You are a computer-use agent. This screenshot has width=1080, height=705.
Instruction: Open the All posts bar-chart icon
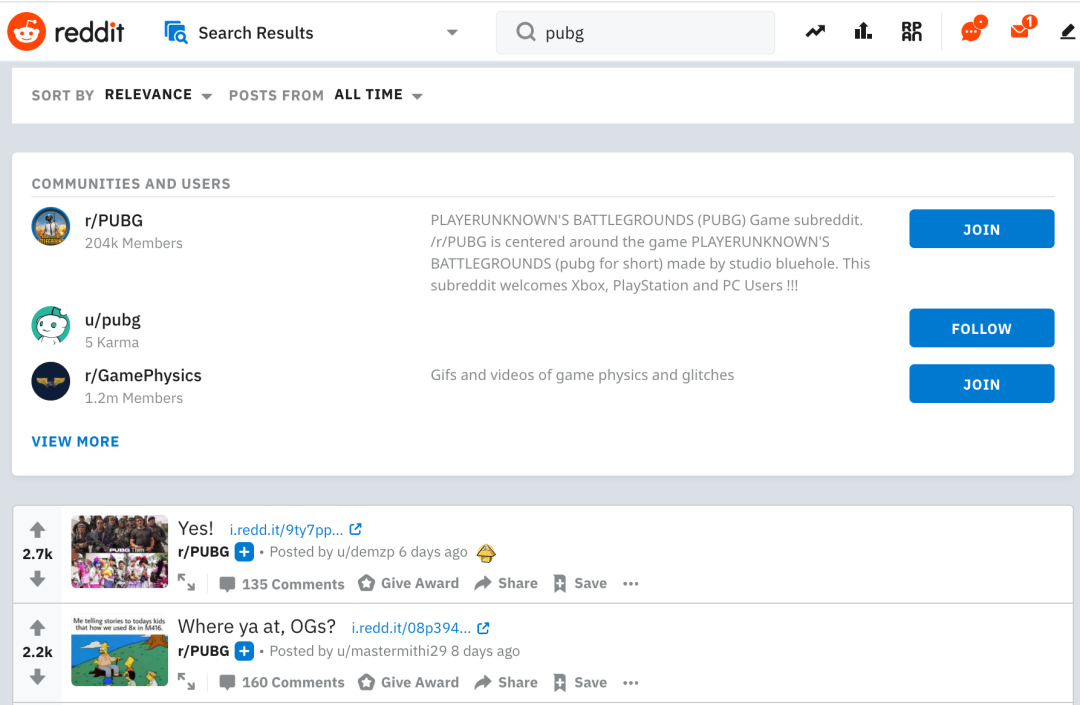pyautogui.click(x=863, y=32)
